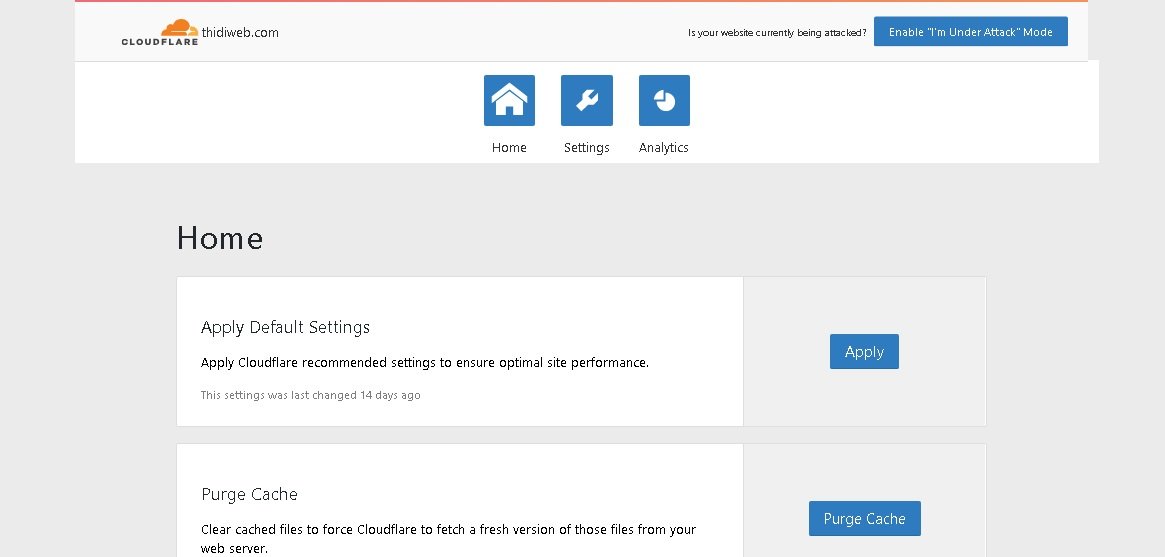
Task: Select the Settings label in navigation
Action: pos(586,147)
